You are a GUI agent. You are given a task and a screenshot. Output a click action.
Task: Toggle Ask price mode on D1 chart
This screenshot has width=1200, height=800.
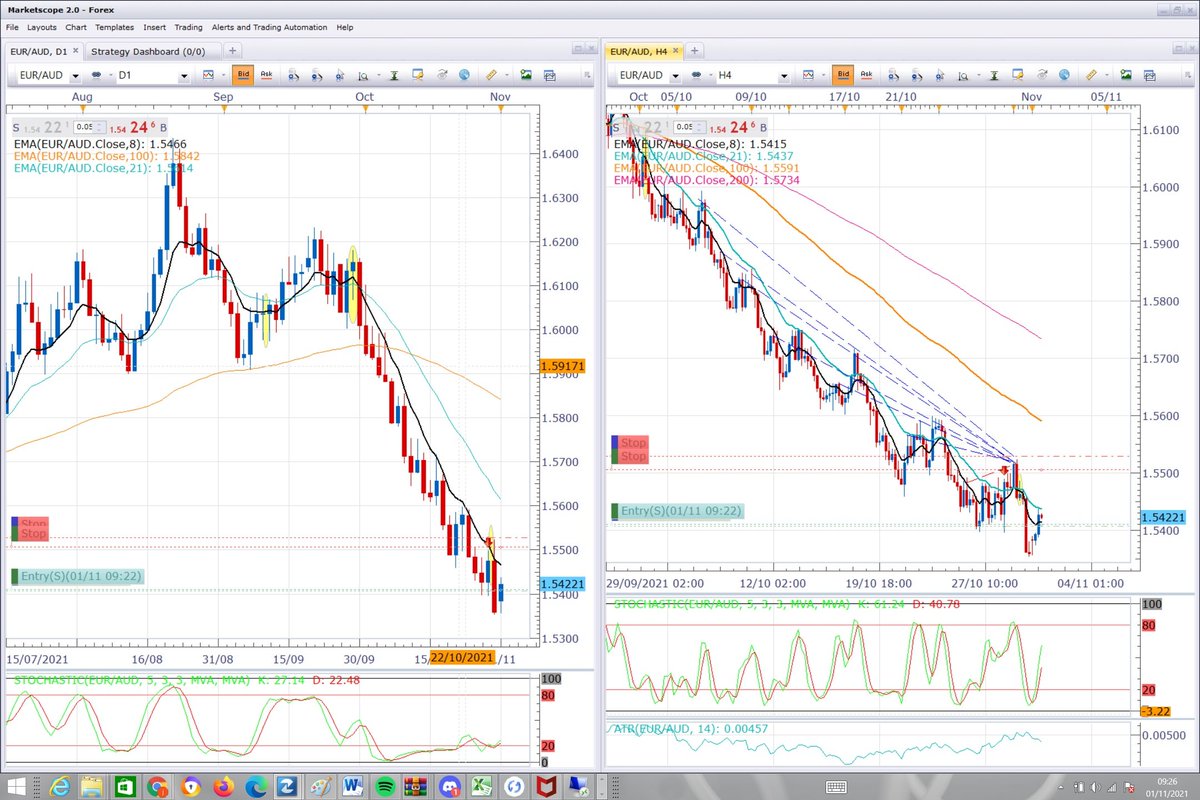[x=267, y=75]
